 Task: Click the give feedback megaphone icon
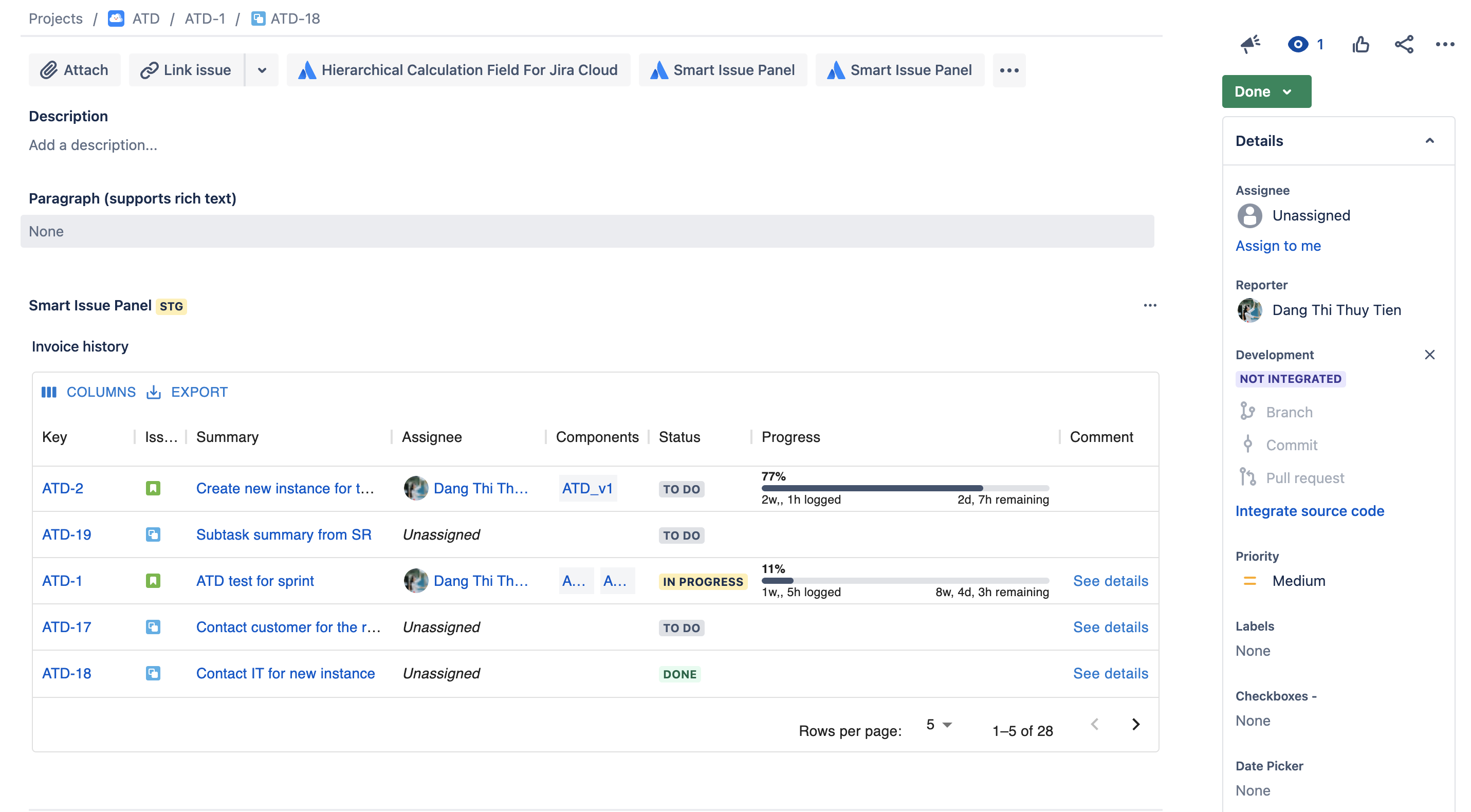[x=1250, y=44]
